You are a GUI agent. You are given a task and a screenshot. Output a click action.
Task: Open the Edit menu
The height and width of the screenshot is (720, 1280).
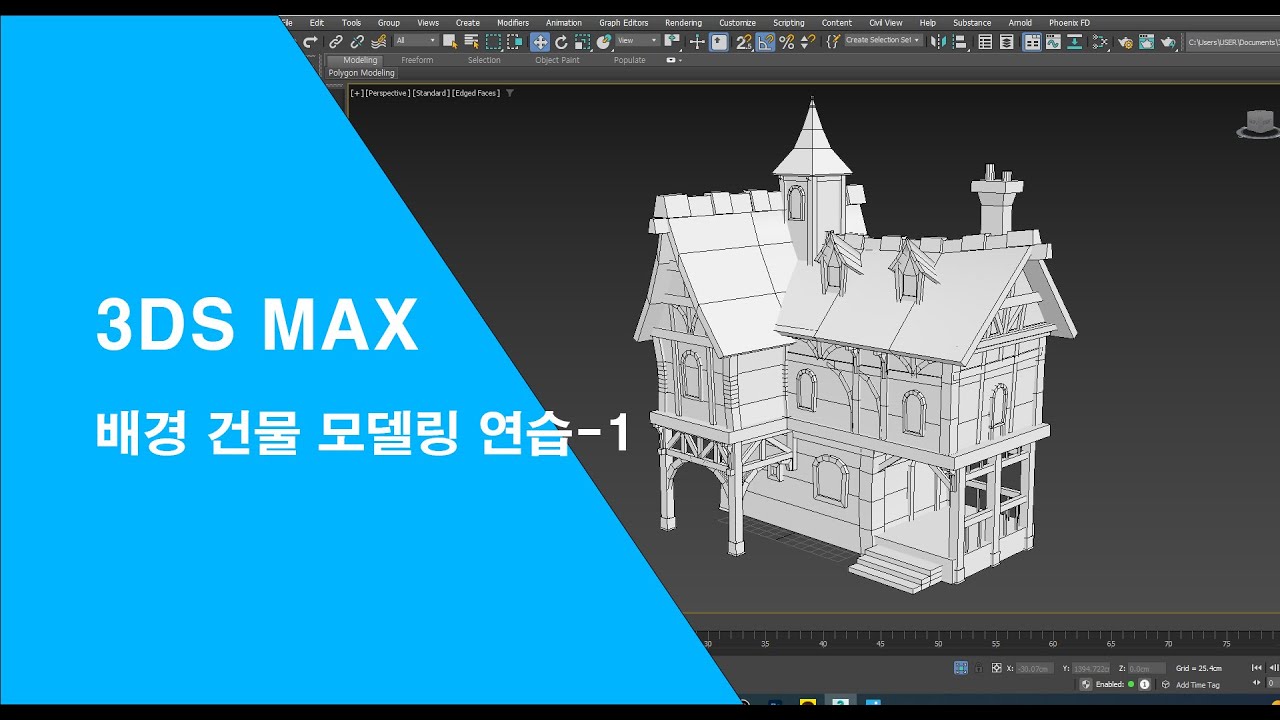pyautogui.click(x=316, y=23)
